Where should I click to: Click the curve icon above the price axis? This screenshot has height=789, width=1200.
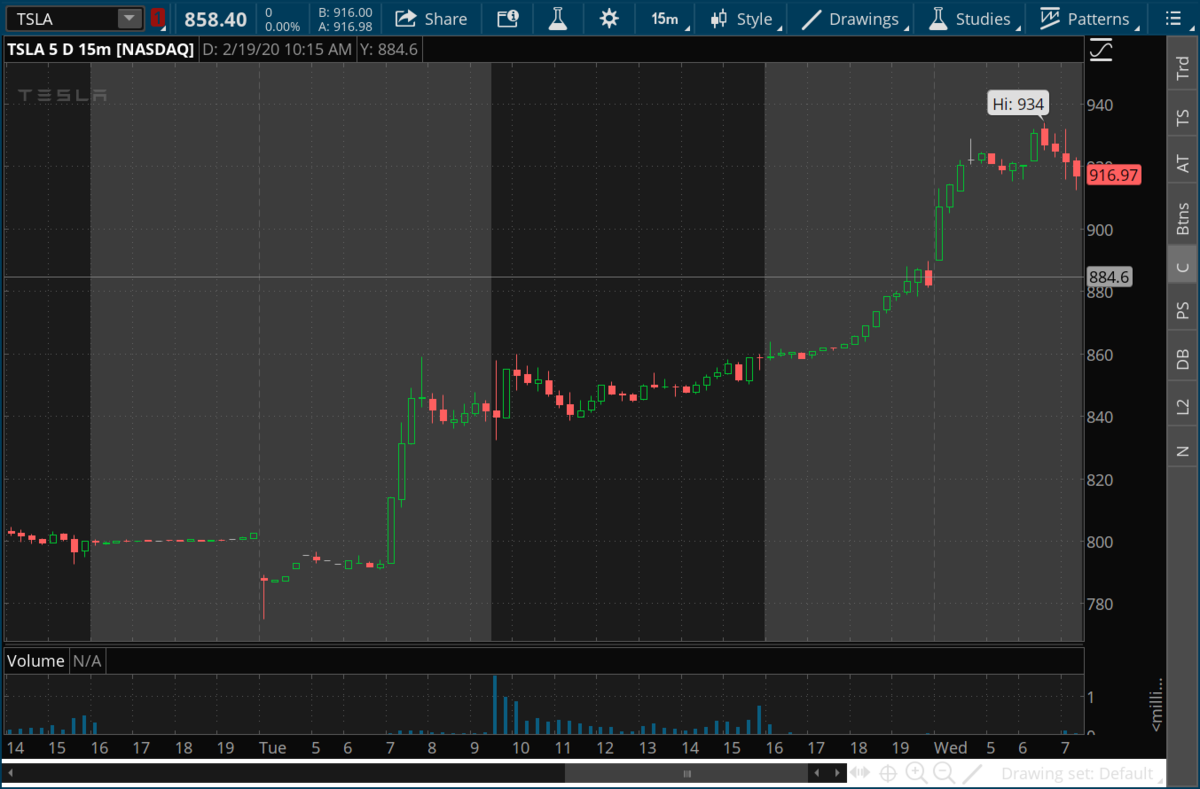tap(1101, 49)
